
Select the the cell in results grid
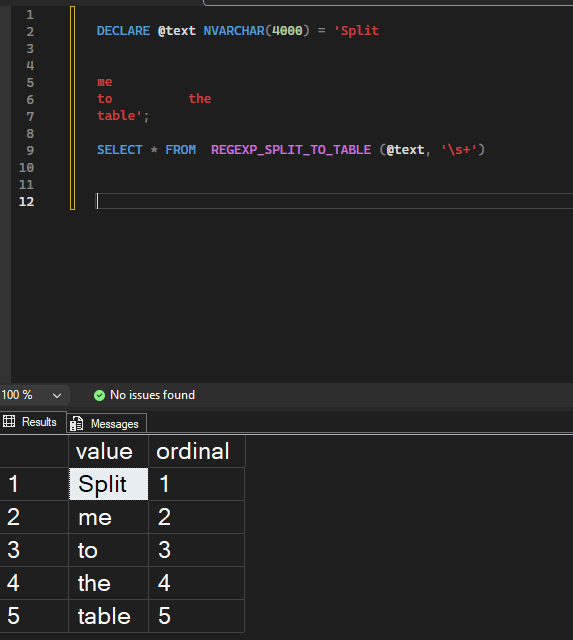[x=109, y=583]
